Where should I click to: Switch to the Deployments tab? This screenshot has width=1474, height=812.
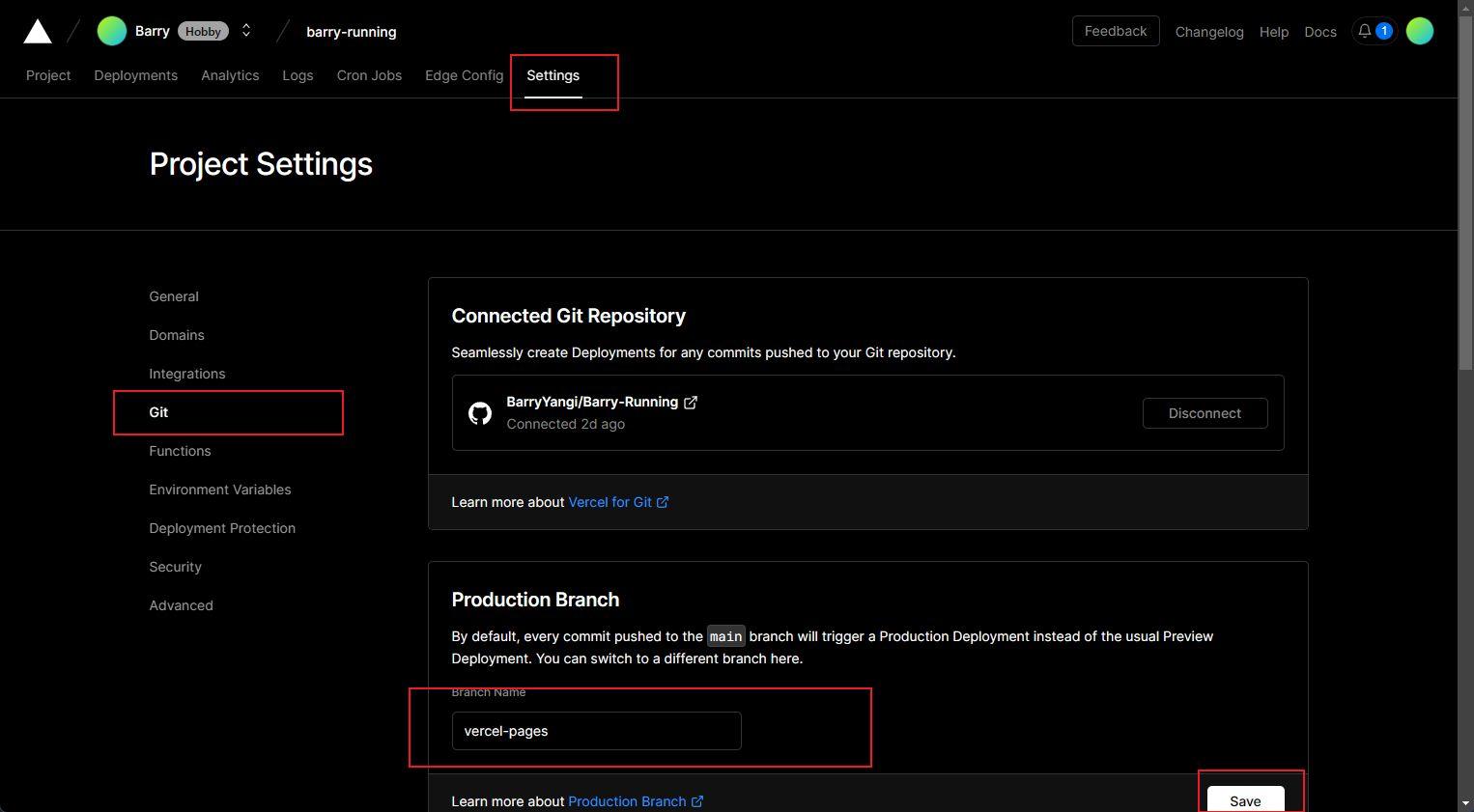pos(136,75)
